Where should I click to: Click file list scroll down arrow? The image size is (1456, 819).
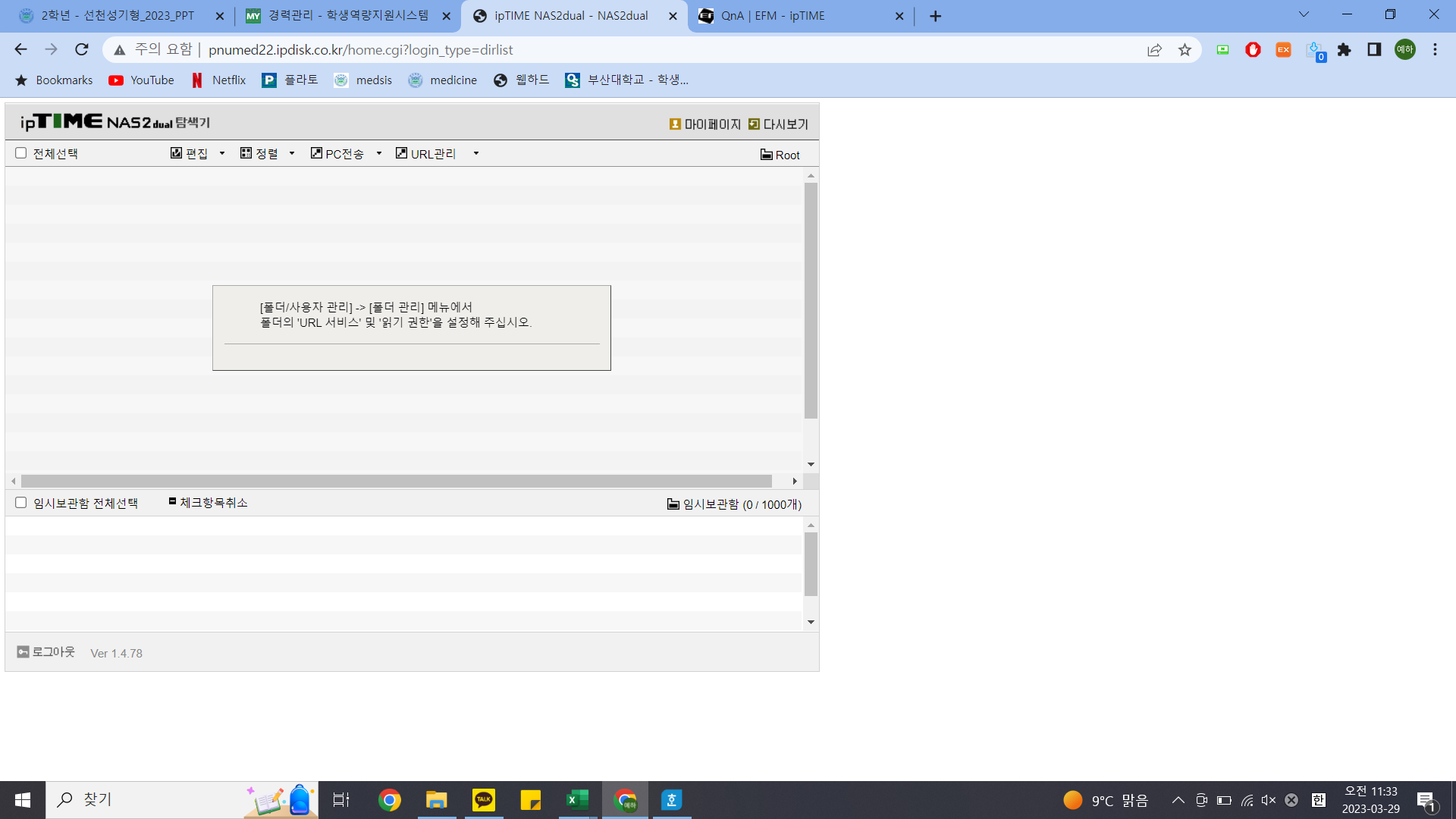click(x=811, y=464)
